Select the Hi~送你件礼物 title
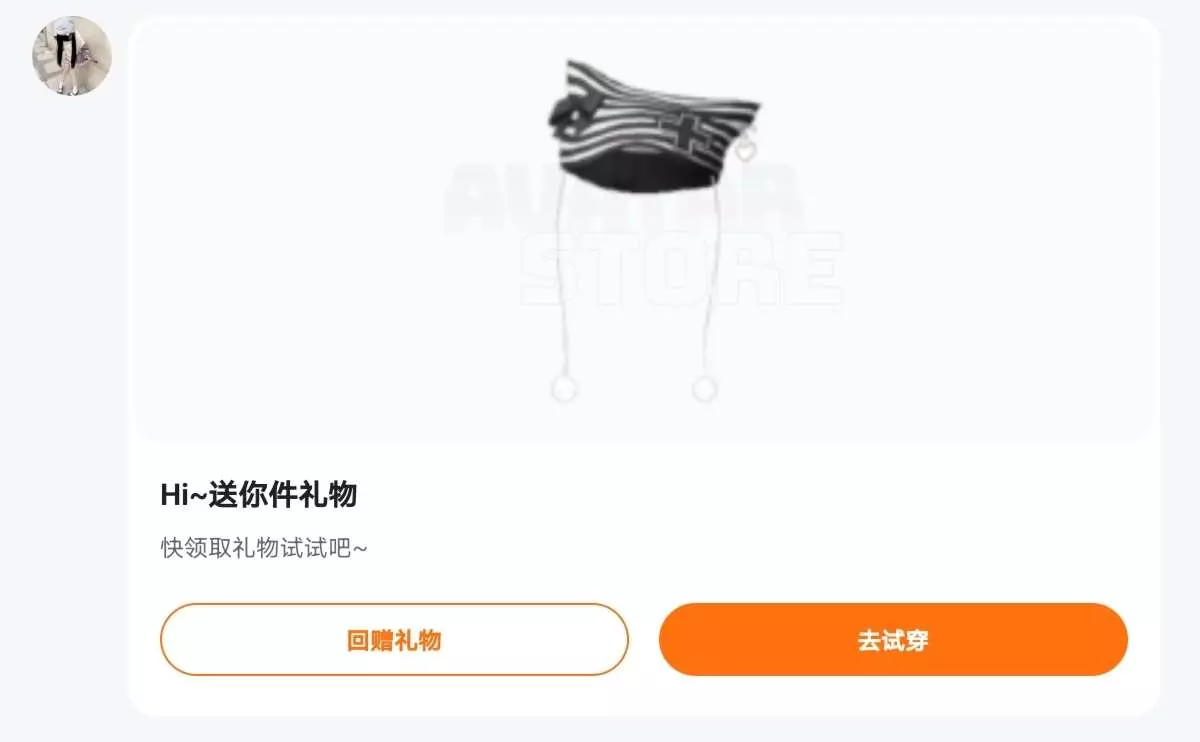This screenshot has width=1200, height=742. click(x=259, y=494)
